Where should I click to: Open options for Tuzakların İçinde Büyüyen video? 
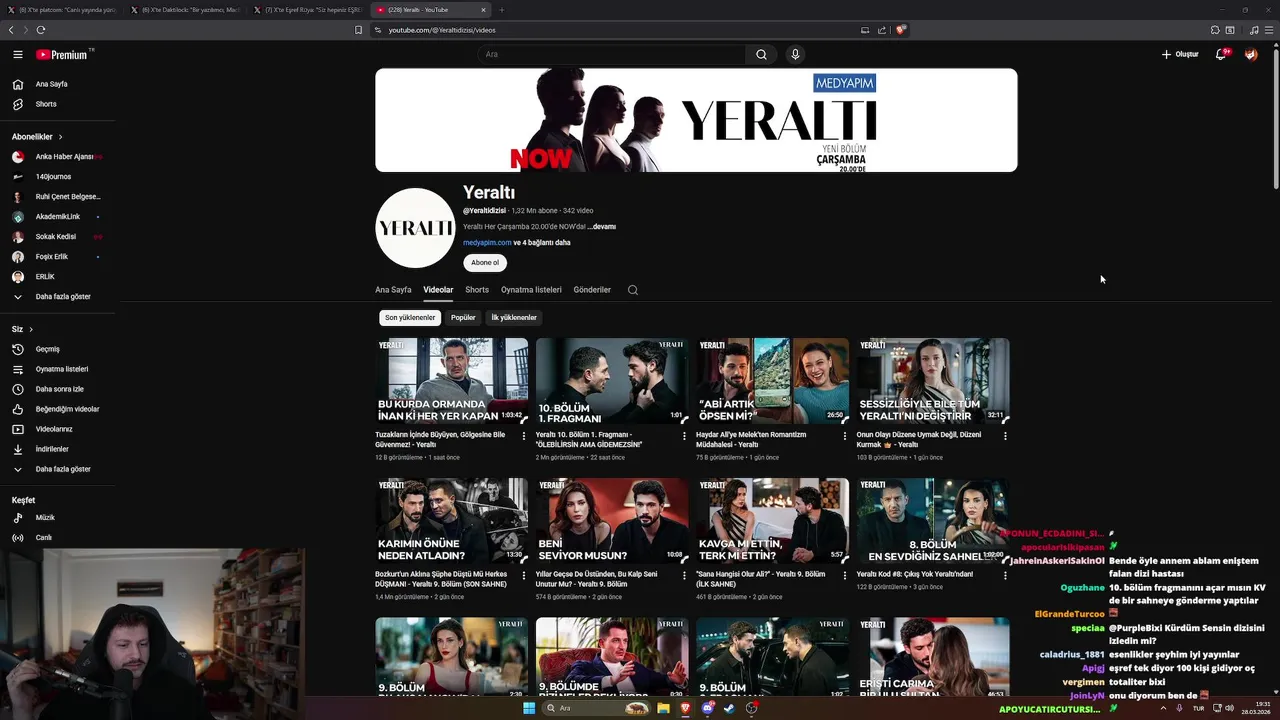click(x=524, y=436)
